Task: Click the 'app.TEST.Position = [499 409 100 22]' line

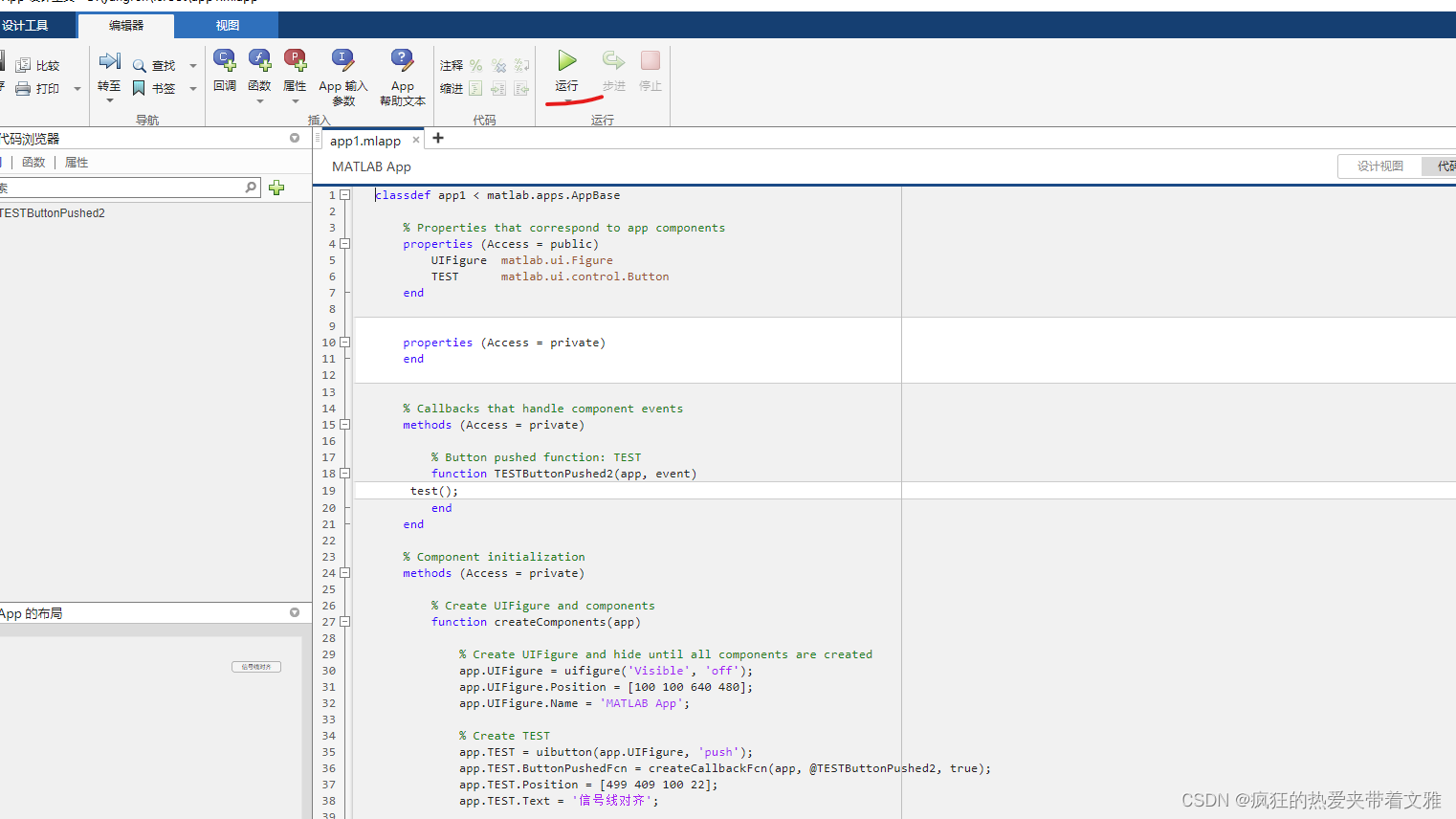Action: point(588,785)
